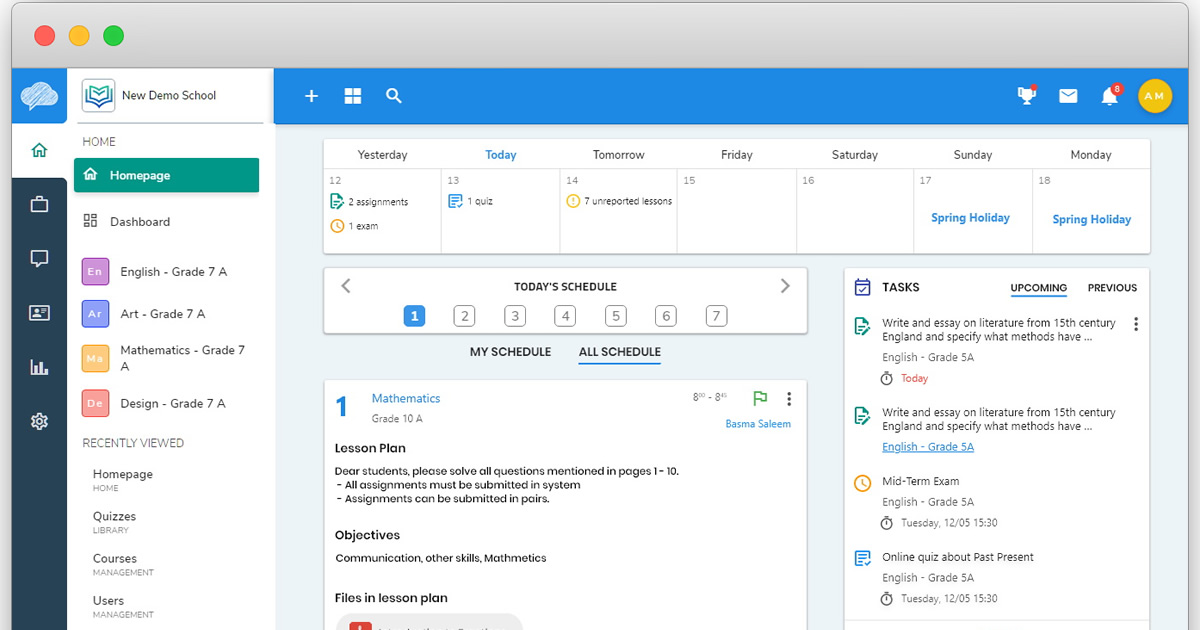Go to next schedule day arrow
1200x630 pixels.
[x=785, y=286]
